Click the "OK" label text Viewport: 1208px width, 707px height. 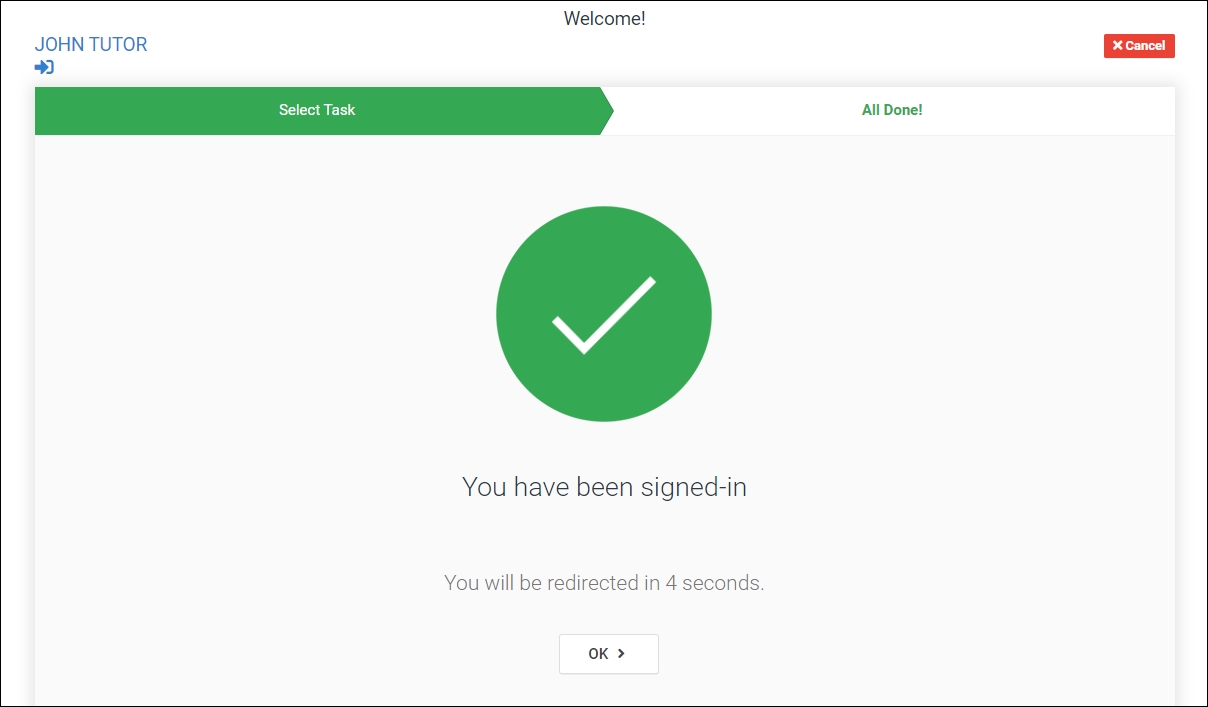click(598, 654)
